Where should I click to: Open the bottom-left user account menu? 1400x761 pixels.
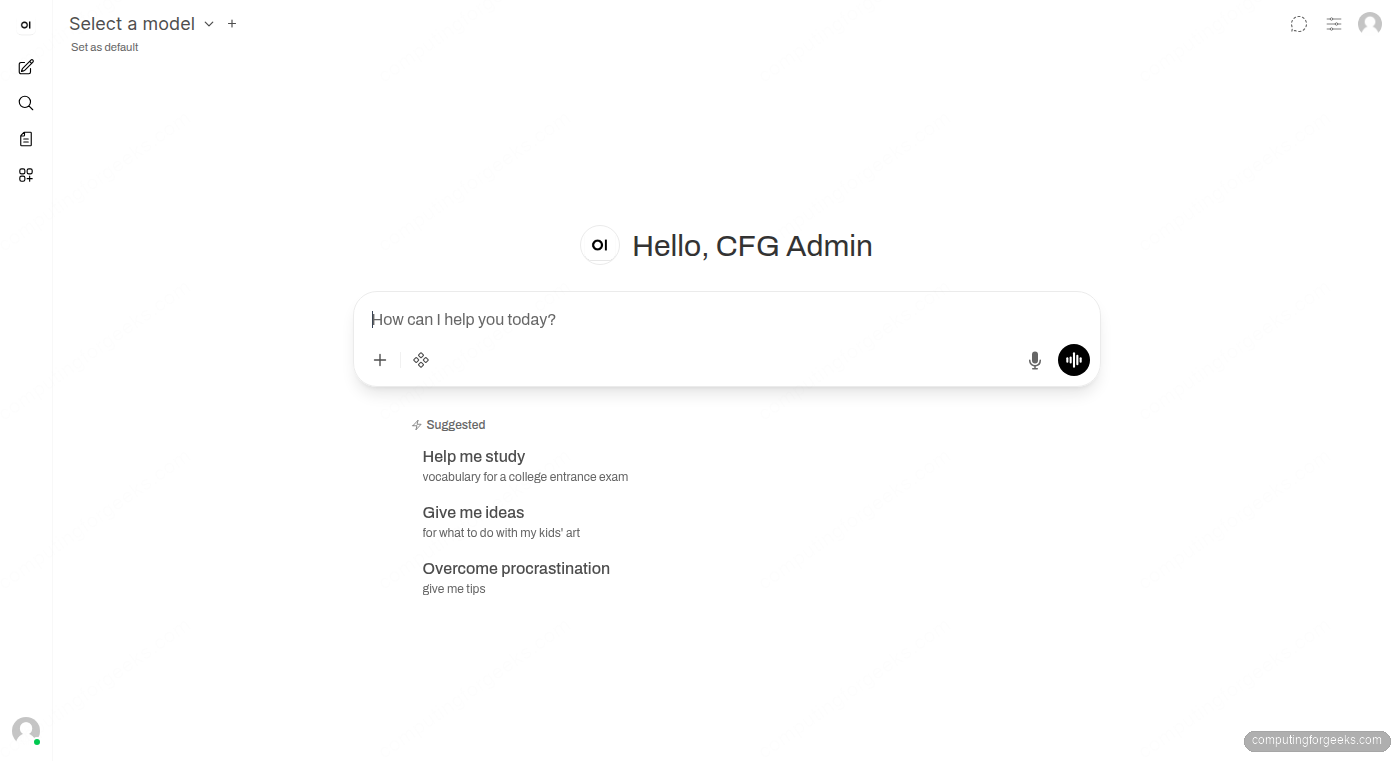pyautogui.click(x=25, y=730)
